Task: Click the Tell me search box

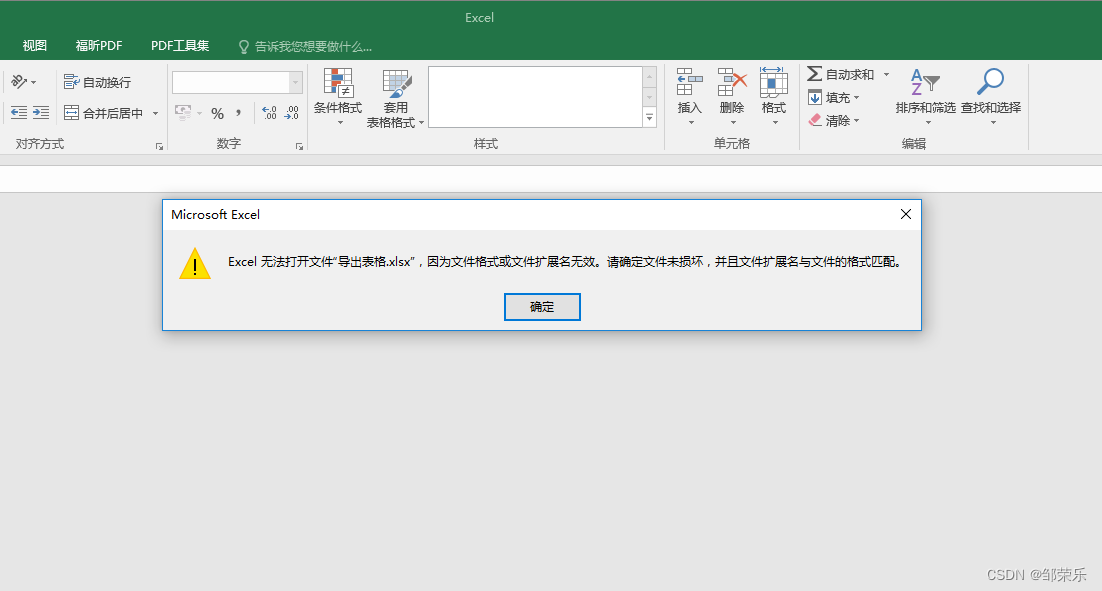Action: point(306,46)
